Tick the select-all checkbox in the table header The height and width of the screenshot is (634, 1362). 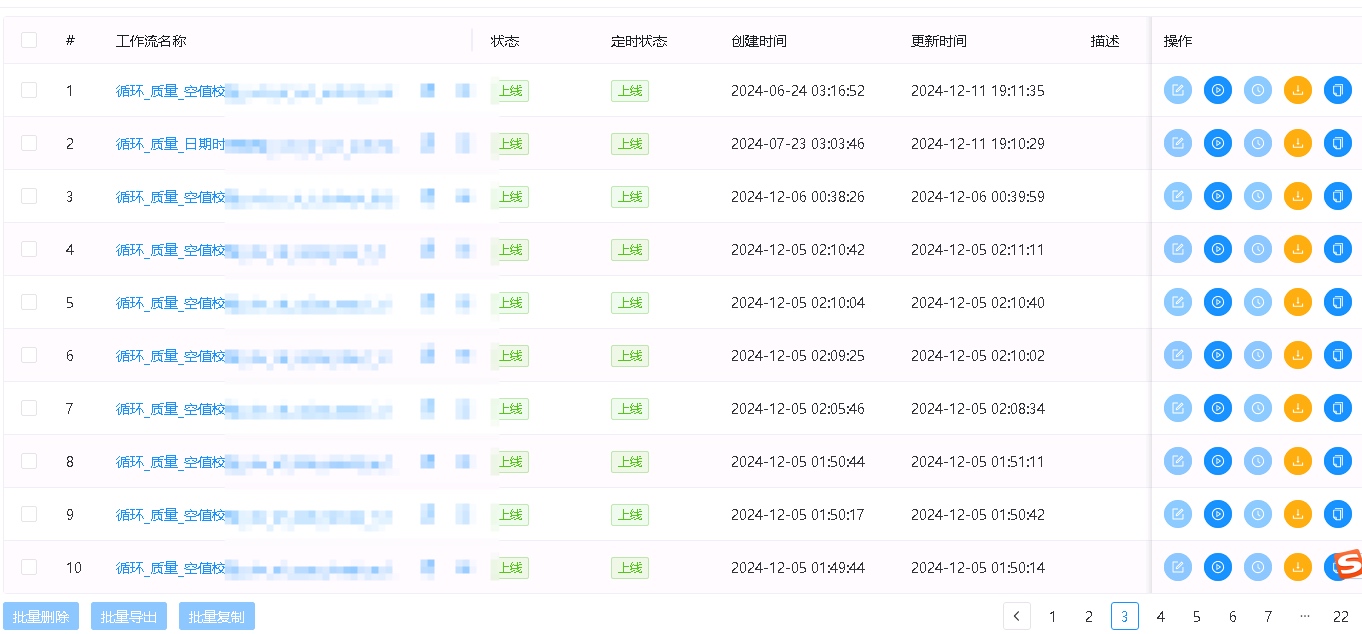(x=29, y=40)
